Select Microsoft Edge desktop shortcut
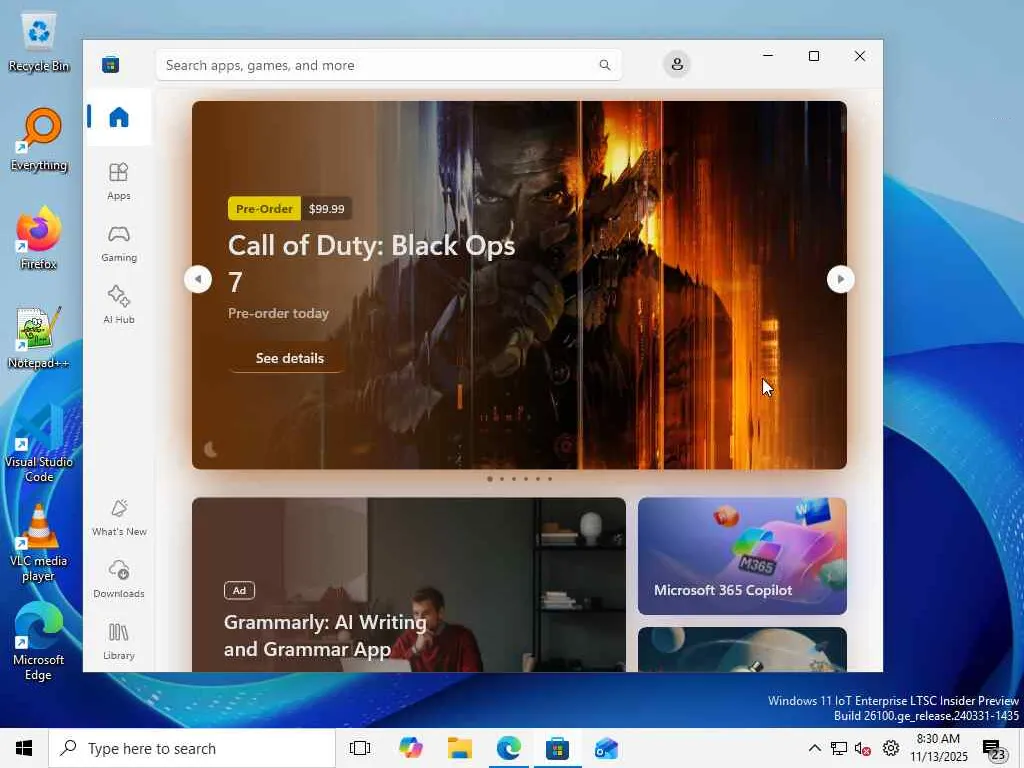Screen dimensions: 1024x768 click(x=39, y=643)
